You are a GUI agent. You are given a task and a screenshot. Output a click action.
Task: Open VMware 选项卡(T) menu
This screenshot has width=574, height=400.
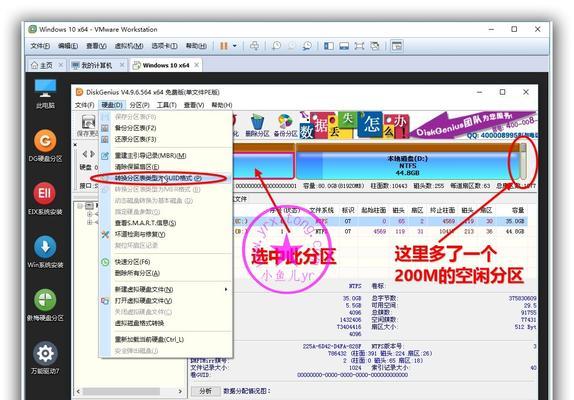tap(165, 46)
